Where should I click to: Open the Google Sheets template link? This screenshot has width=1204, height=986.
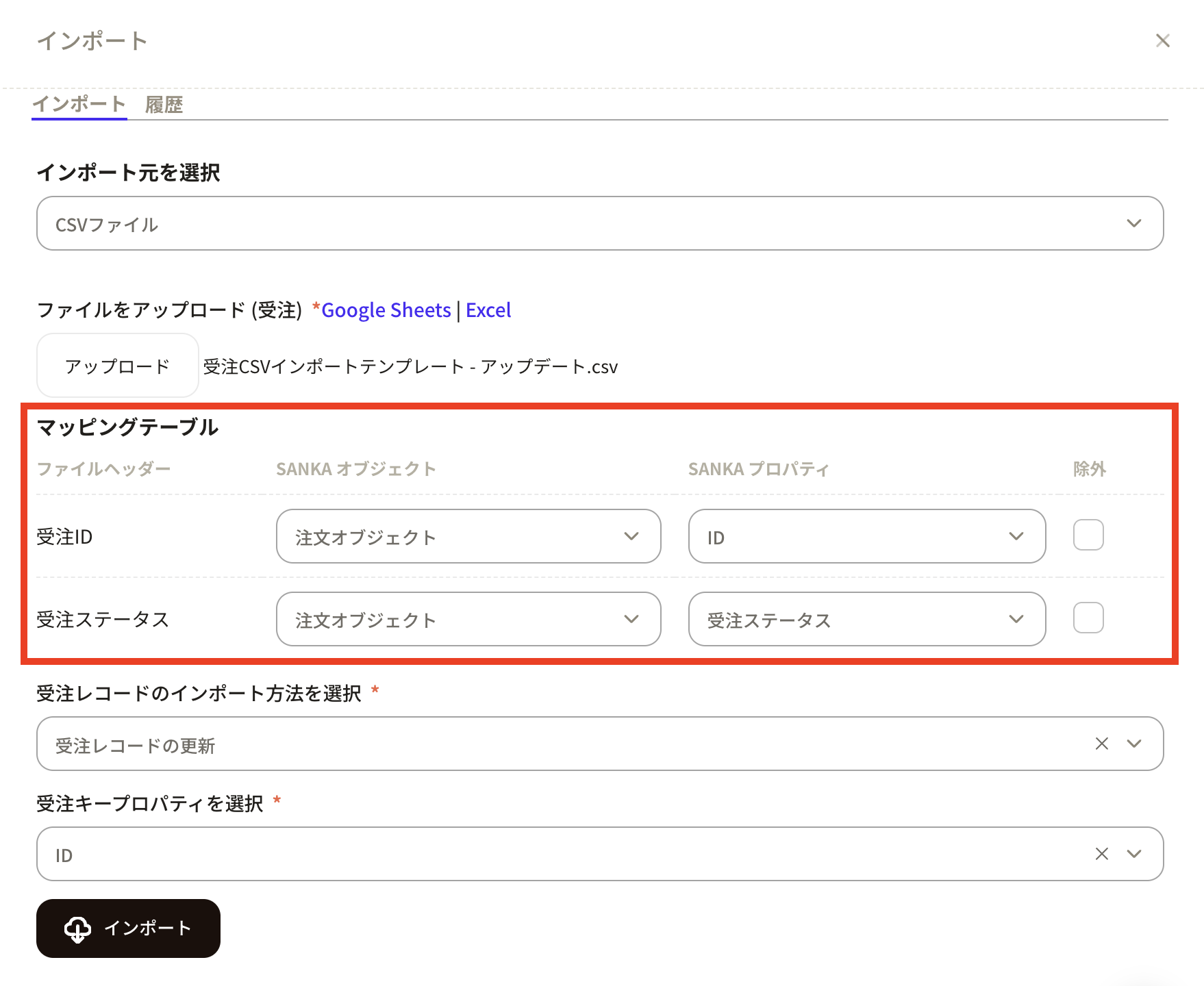pyautogui.click(x=386, y=310)
